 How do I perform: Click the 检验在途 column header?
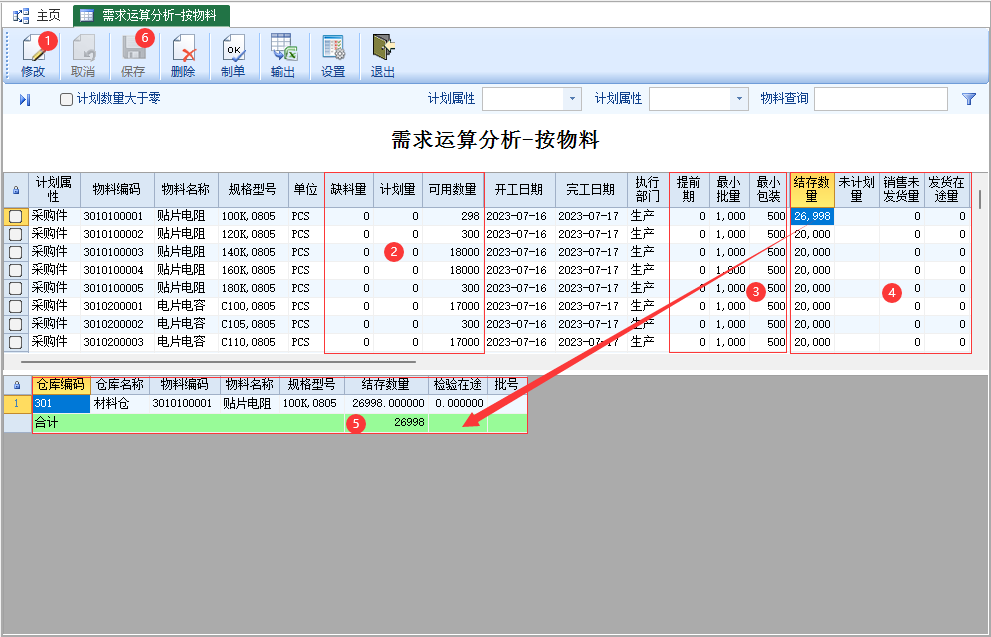coord(458,384)
